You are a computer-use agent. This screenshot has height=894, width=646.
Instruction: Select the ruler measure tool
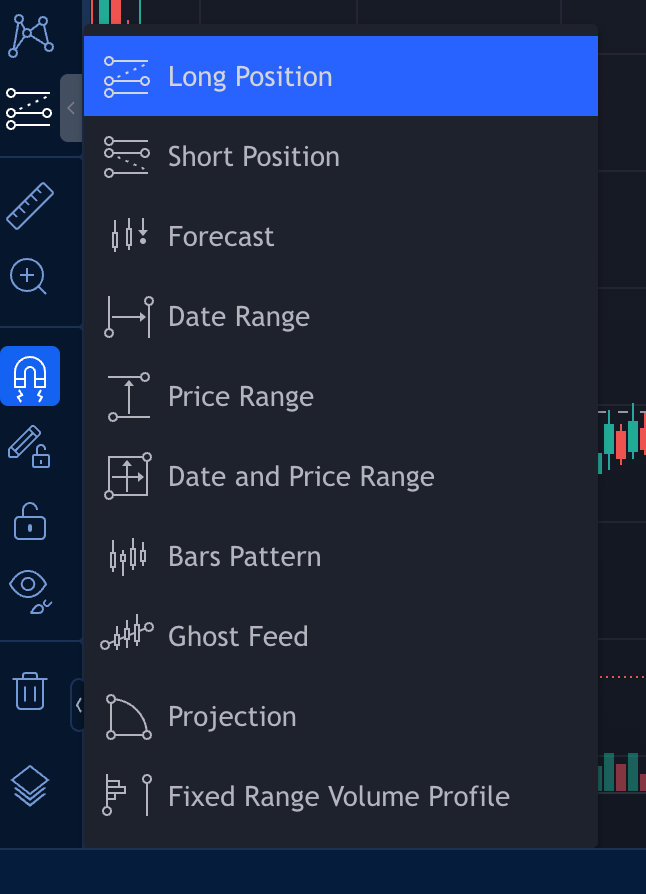[30, 206]
